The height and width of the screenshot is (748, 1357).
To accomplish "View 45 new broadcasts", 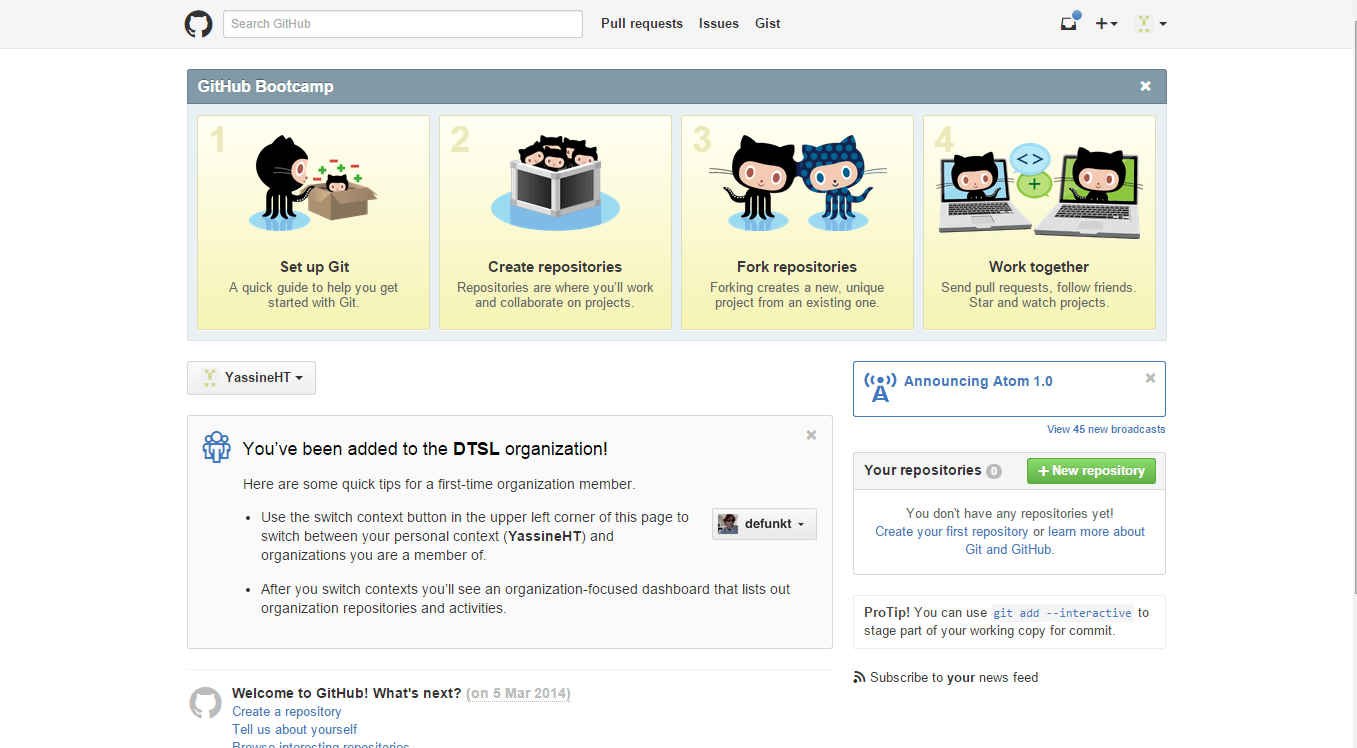I will [x=1106, y=429].
